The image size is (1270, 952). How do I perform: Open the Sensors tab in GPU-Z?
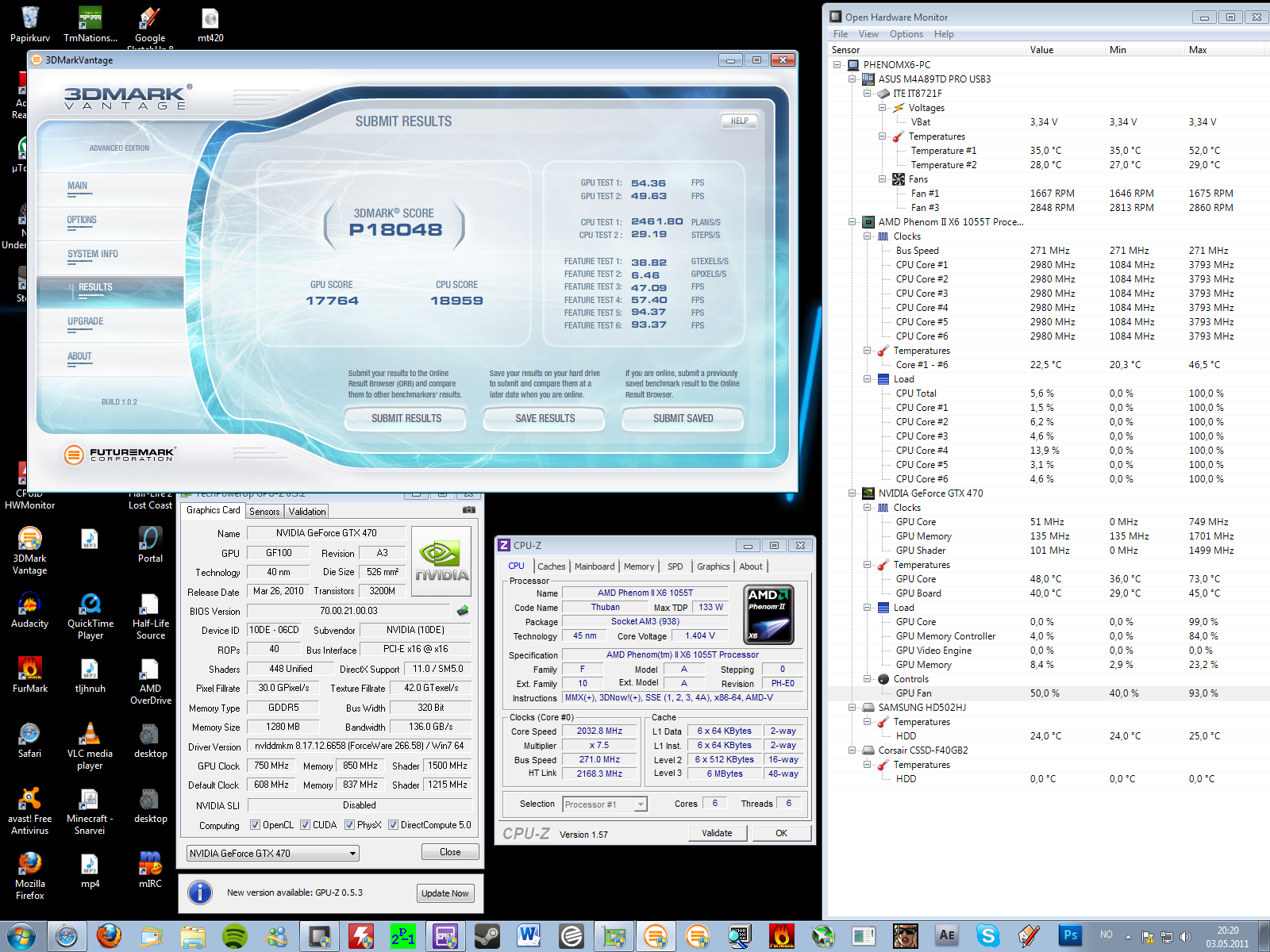(264, 512)
